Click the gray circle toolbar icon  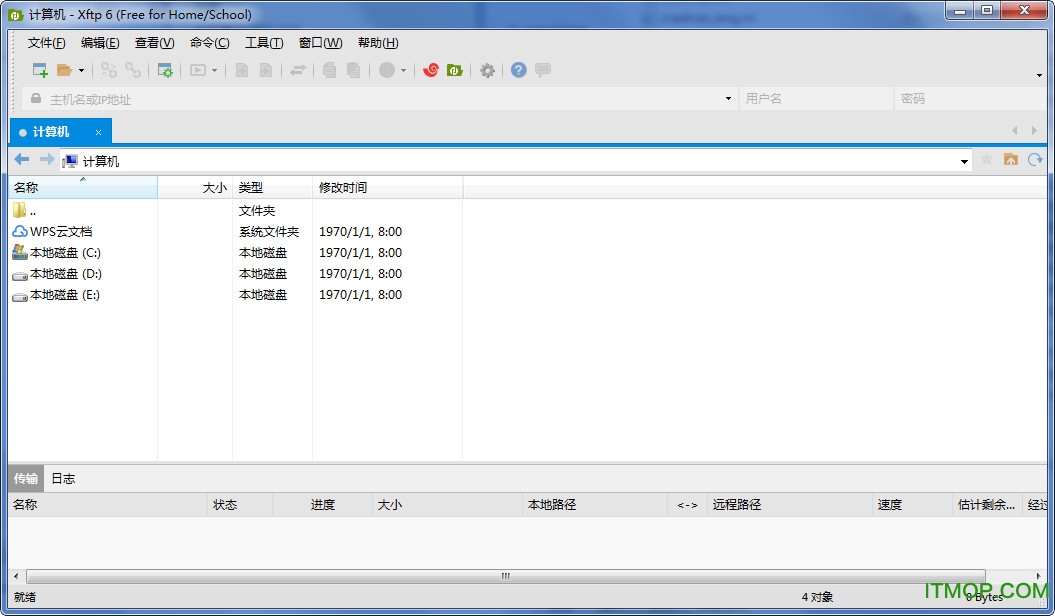387,70
